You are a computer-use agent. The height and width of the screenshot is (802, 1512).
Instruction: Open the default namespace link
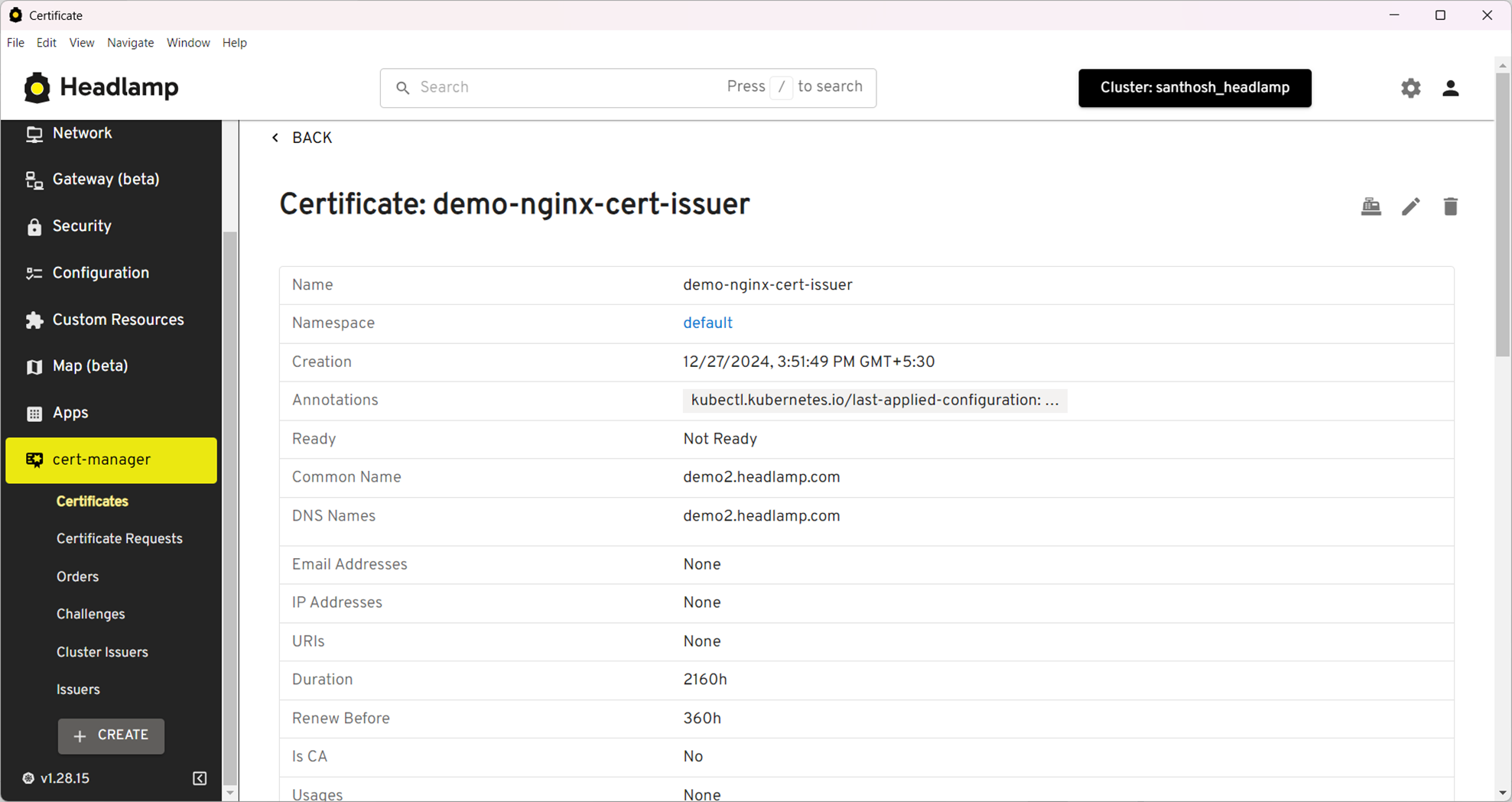707,323
